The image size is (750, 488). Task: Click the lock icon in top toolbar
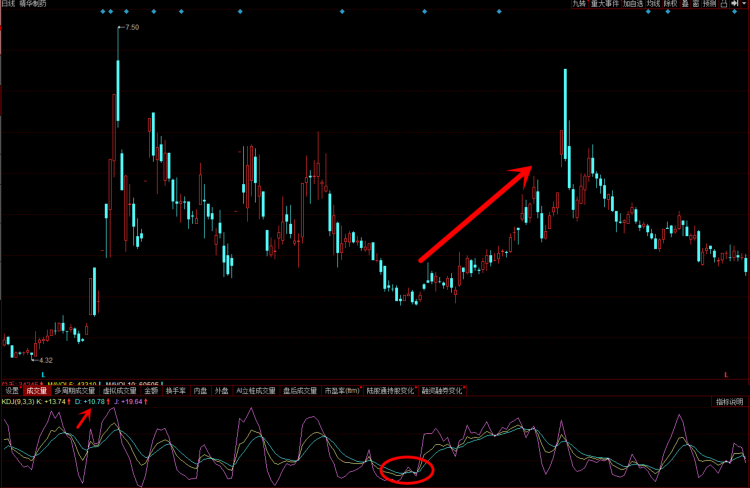pos(723,4)
